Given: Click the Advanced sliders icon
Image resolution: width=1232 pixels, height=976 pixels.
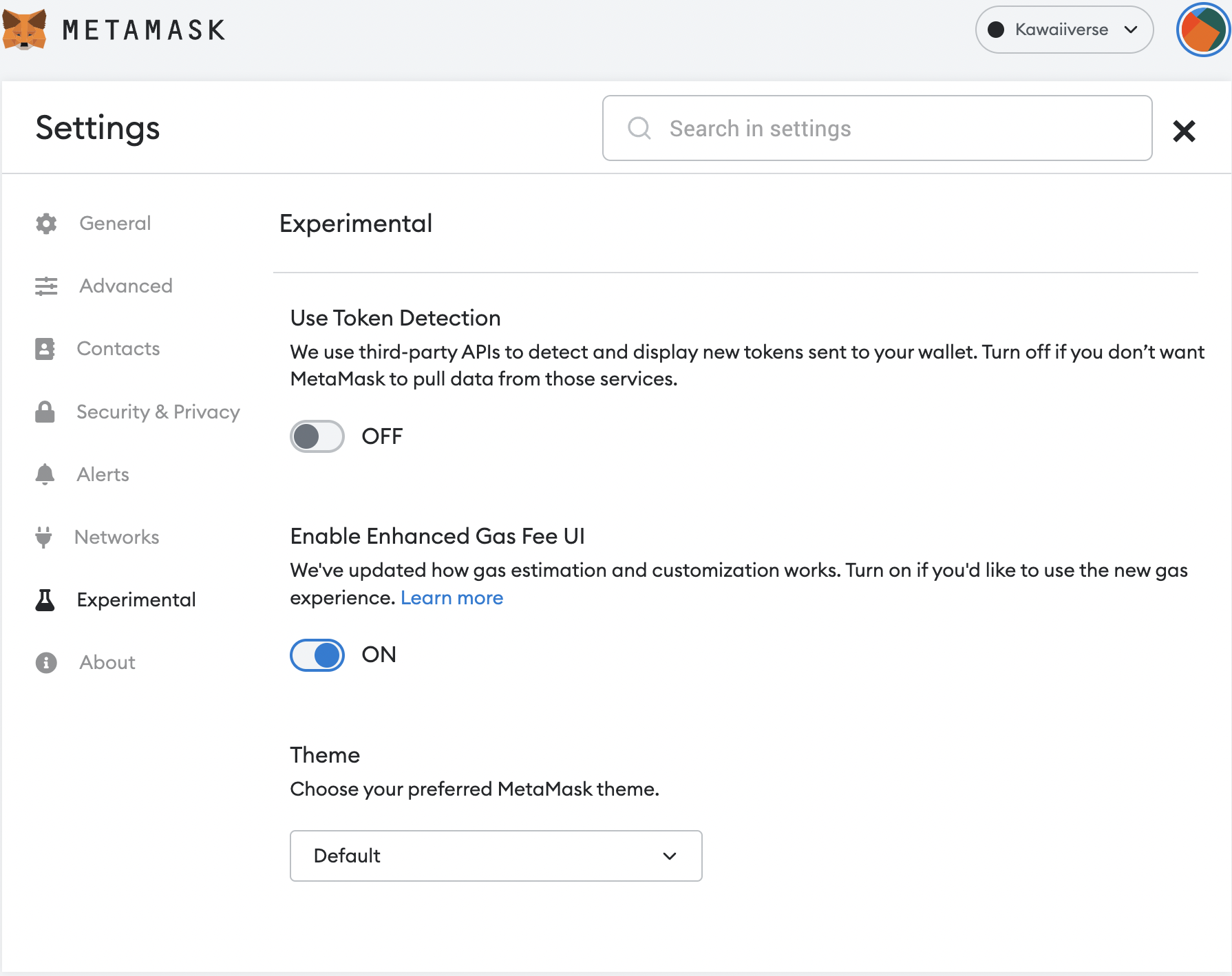Looking at the screenshot, I should (x=46, y=286).
